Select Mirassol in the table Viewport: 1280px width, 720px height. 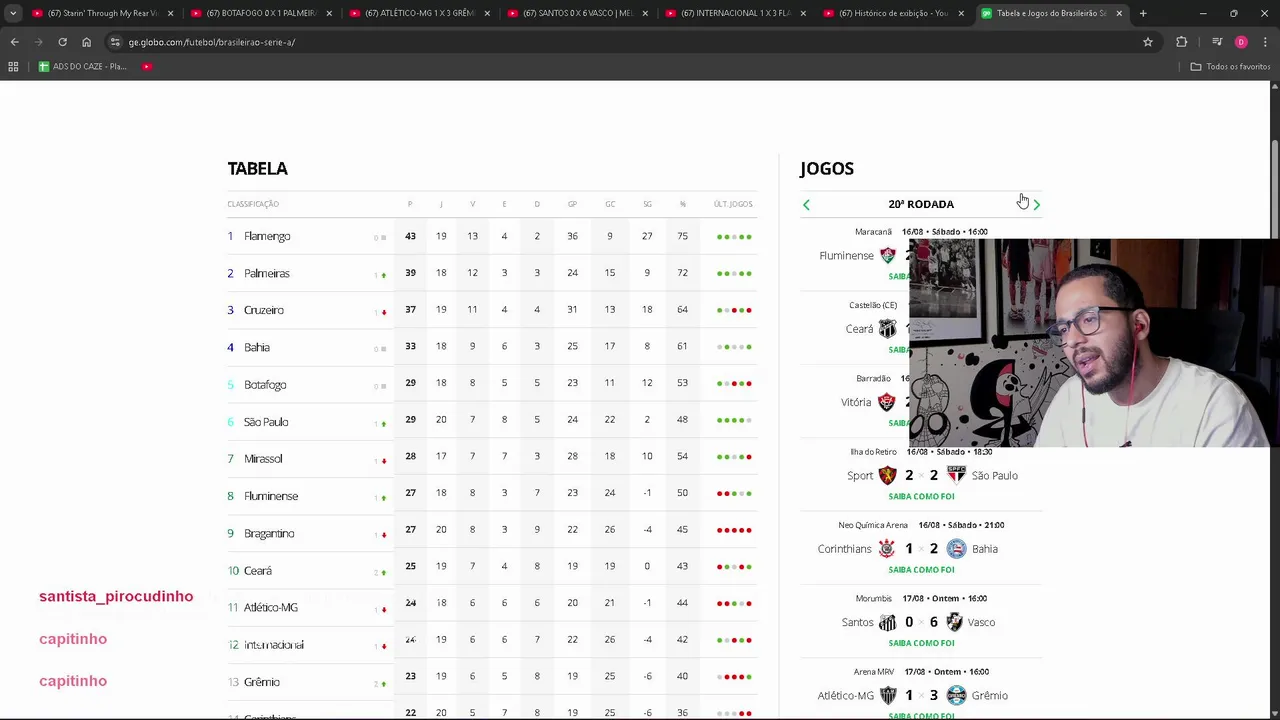point(263,458)
